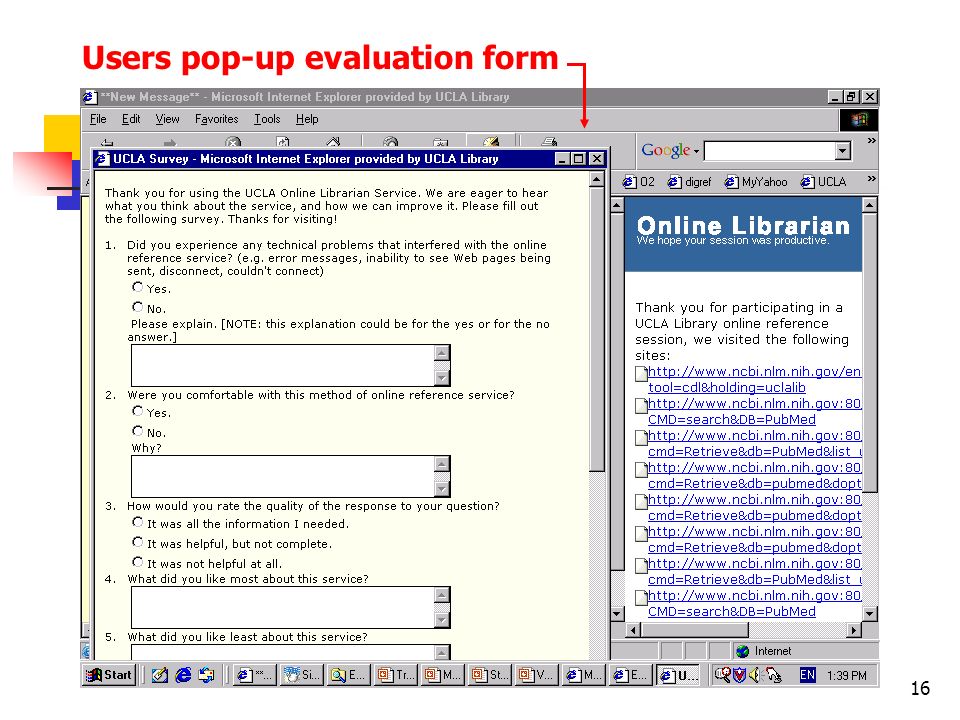Expand the toolbar overflow chevron beside Google search
Screen dimensions: 960x720
click(872, 141)
